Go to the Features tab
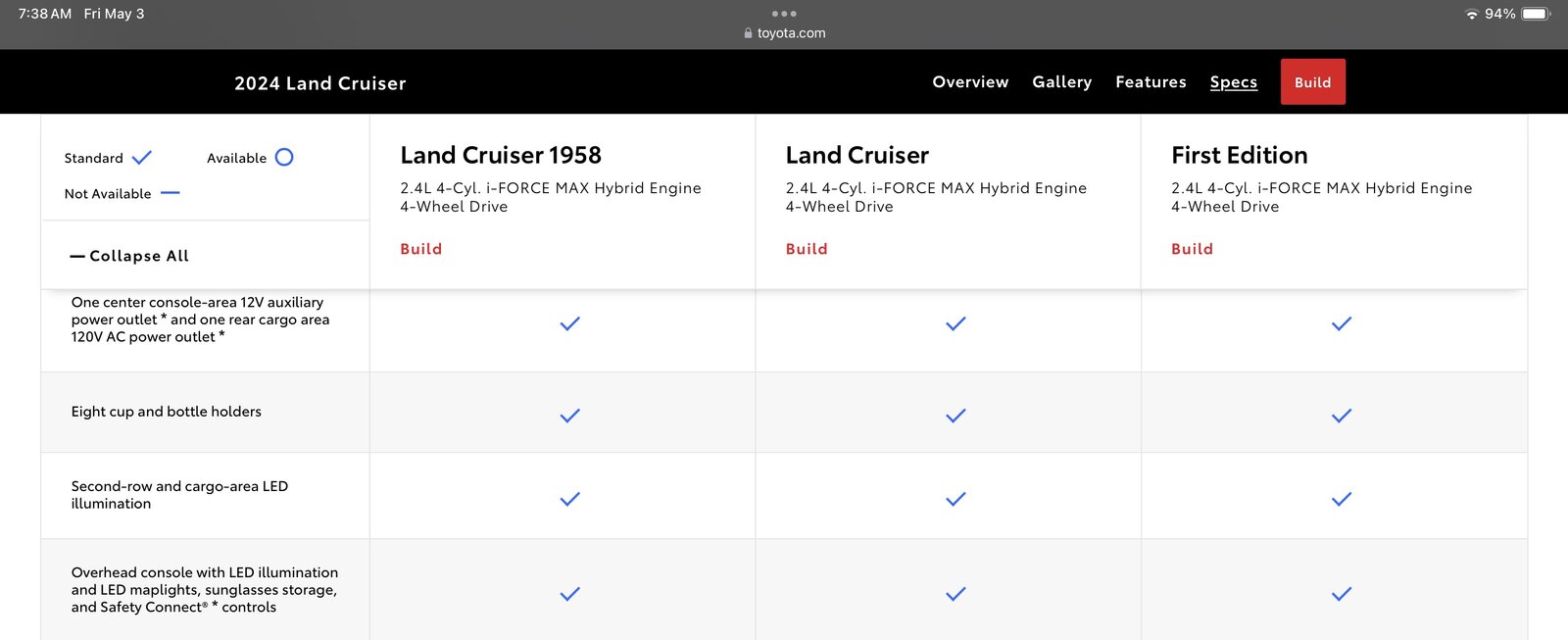Screen dimensions: 1568x640 coord(1151,82)
